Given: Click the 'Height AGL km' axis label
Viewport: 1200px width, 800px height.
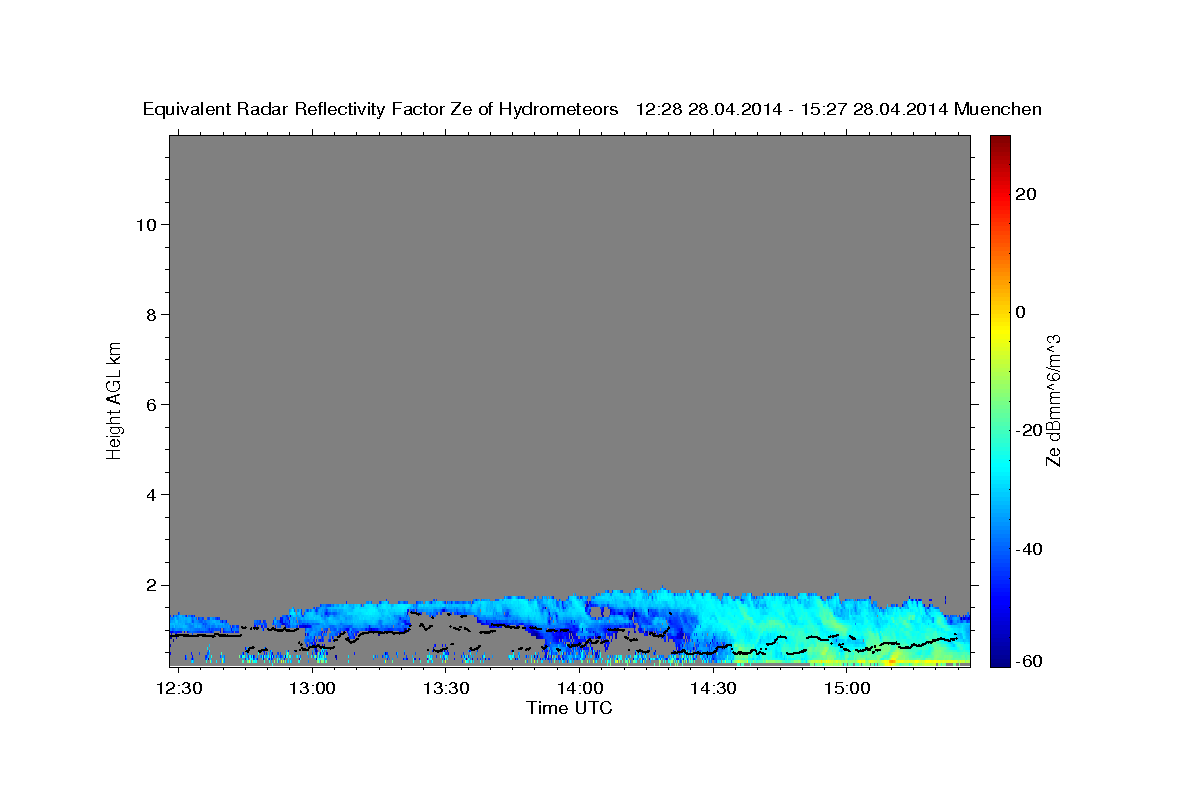Looking at the screenshot, I should click(x=114, y=399).
